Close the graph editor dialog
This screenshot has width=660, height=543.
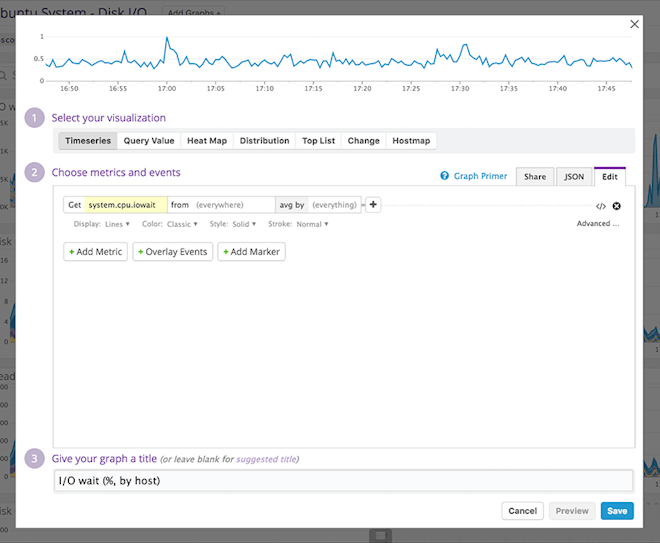[634, 24]
